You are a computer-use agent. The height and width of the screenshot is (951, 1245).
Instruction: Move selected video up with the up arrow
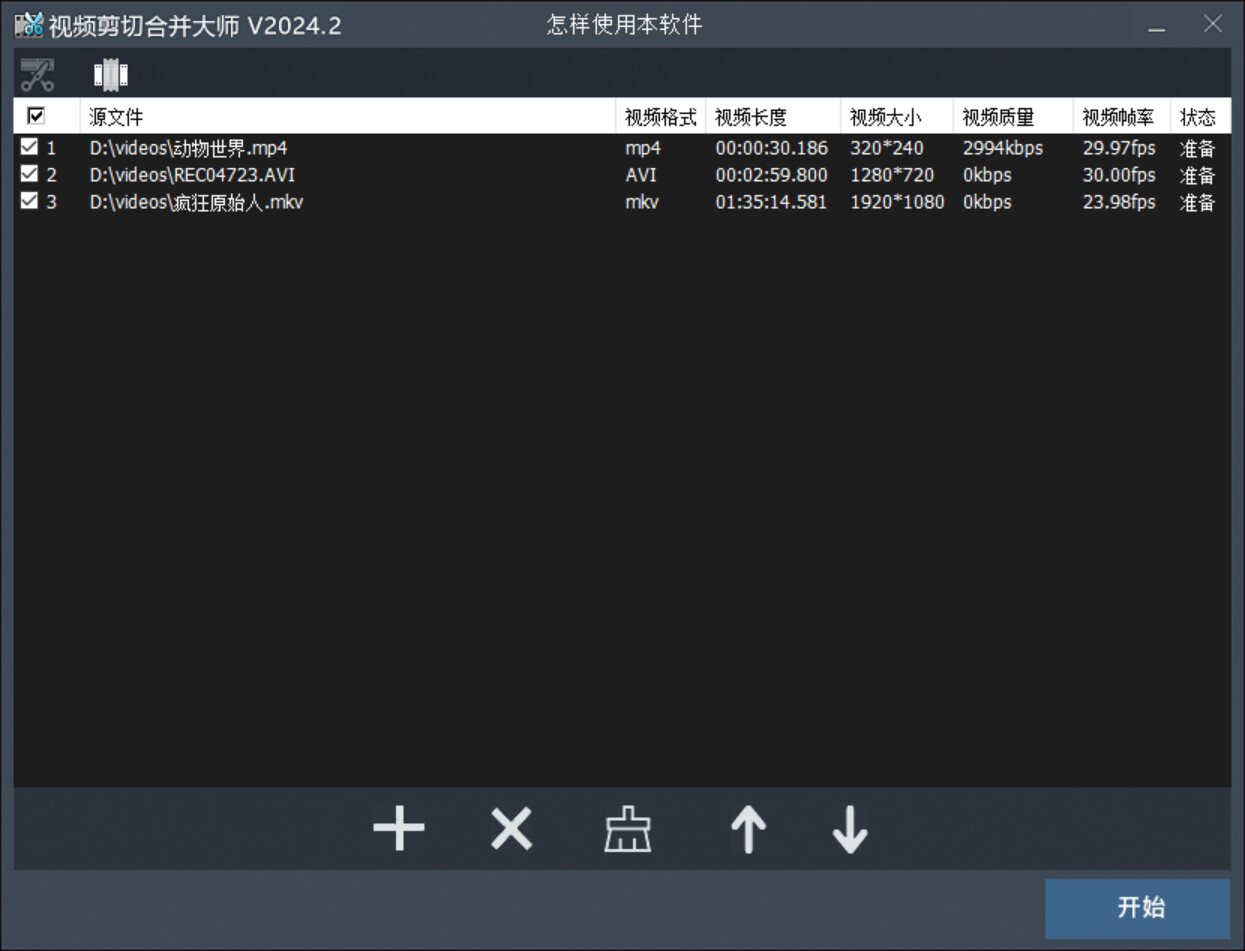click(747, 829)
